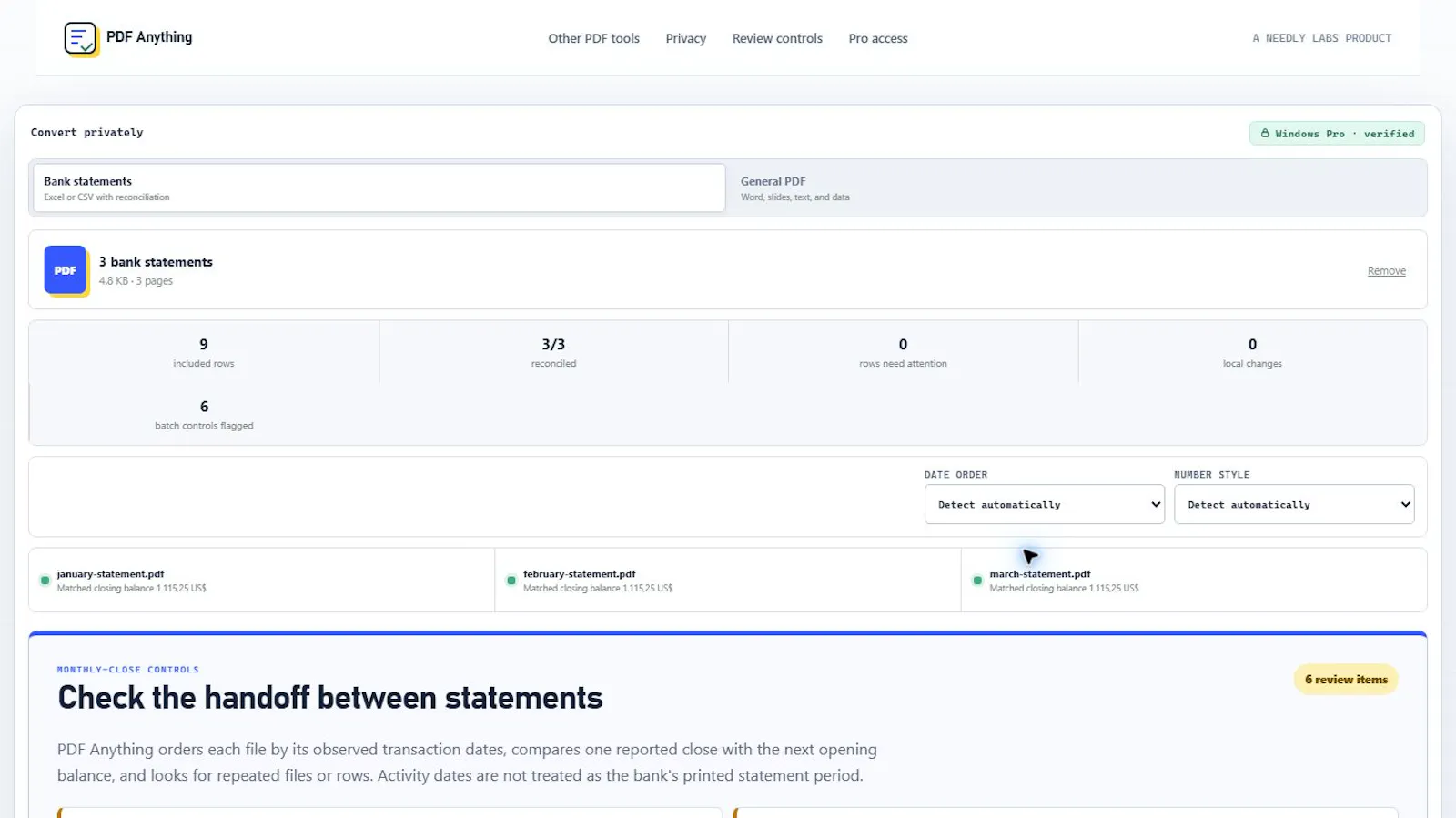Click the 'NUMBER STYLE' field label
This screenshot has height=818, width=1456.
pos(1211,475)
